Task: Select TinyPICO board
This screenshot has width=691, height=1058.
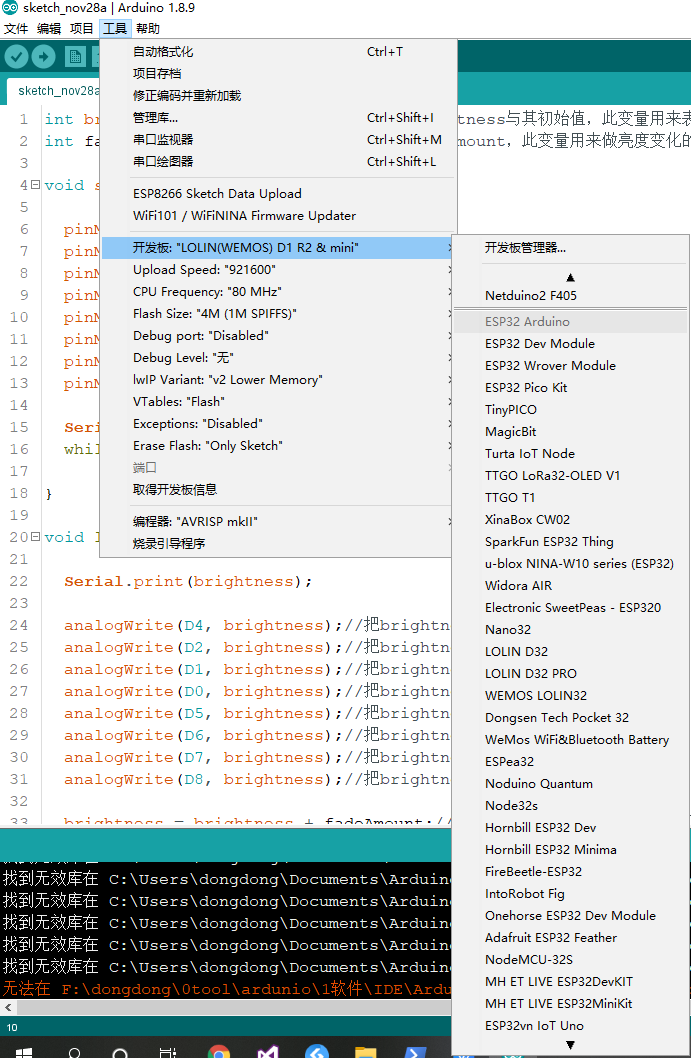Action: click(571, 410)
